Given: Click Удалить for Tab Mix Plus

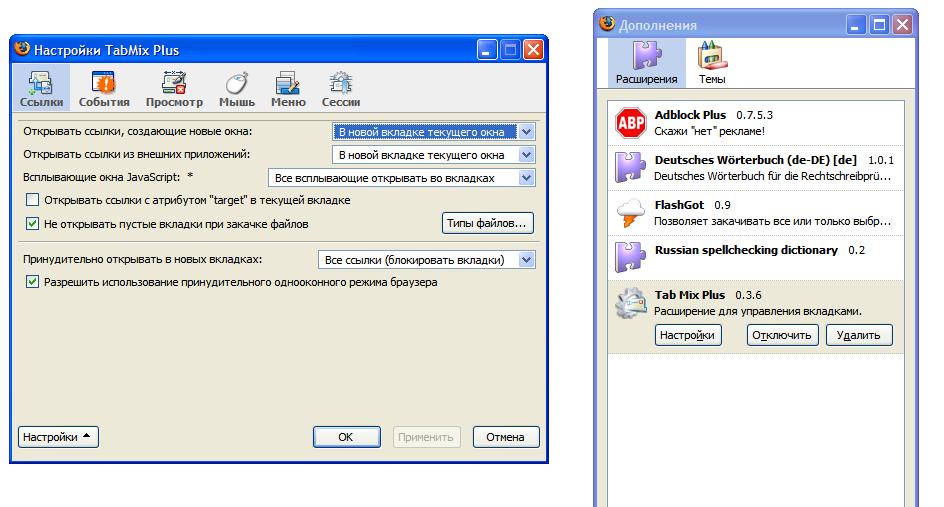Looking at the screenshot, I should [x=859, y=335].
